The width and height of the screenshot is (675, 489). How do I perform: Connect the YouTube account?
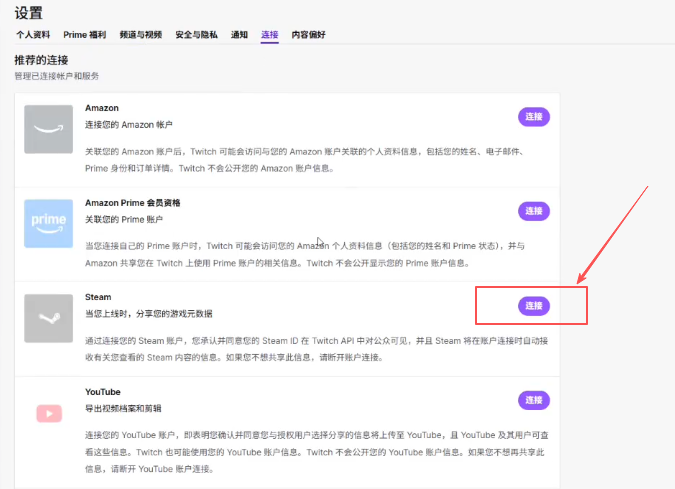point(533,400)
